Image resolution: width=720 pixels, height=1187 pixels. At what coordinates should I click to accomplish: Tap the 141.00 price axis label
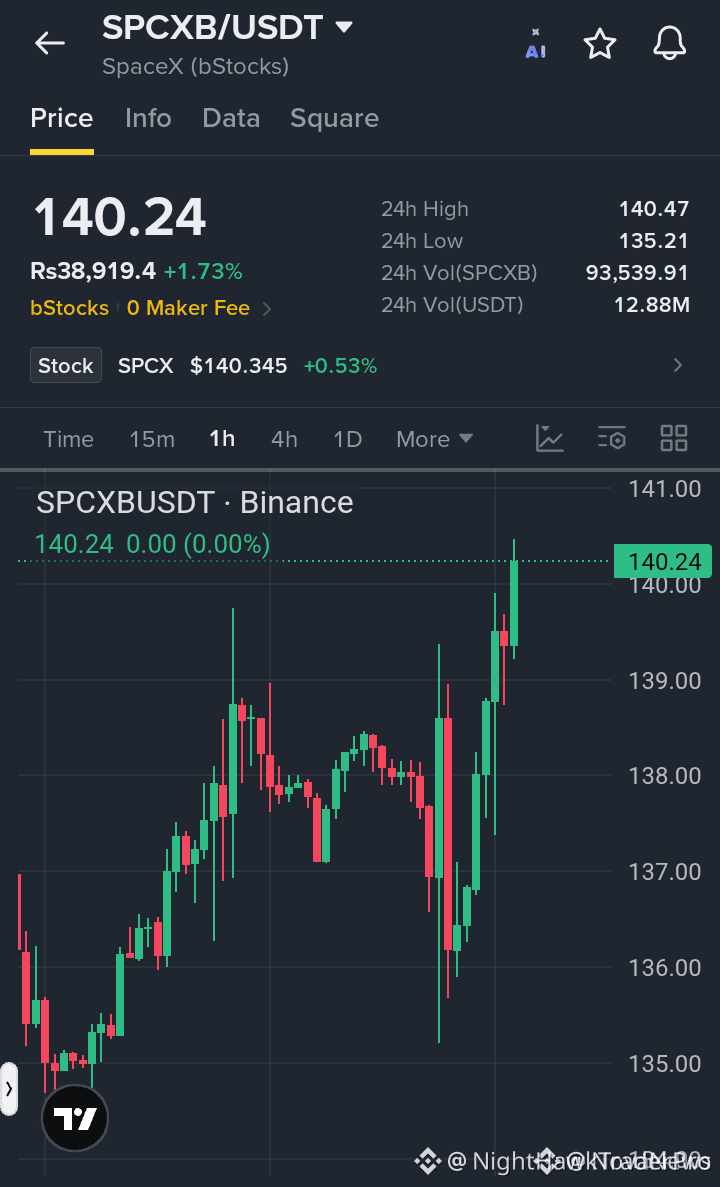[665, 489]
